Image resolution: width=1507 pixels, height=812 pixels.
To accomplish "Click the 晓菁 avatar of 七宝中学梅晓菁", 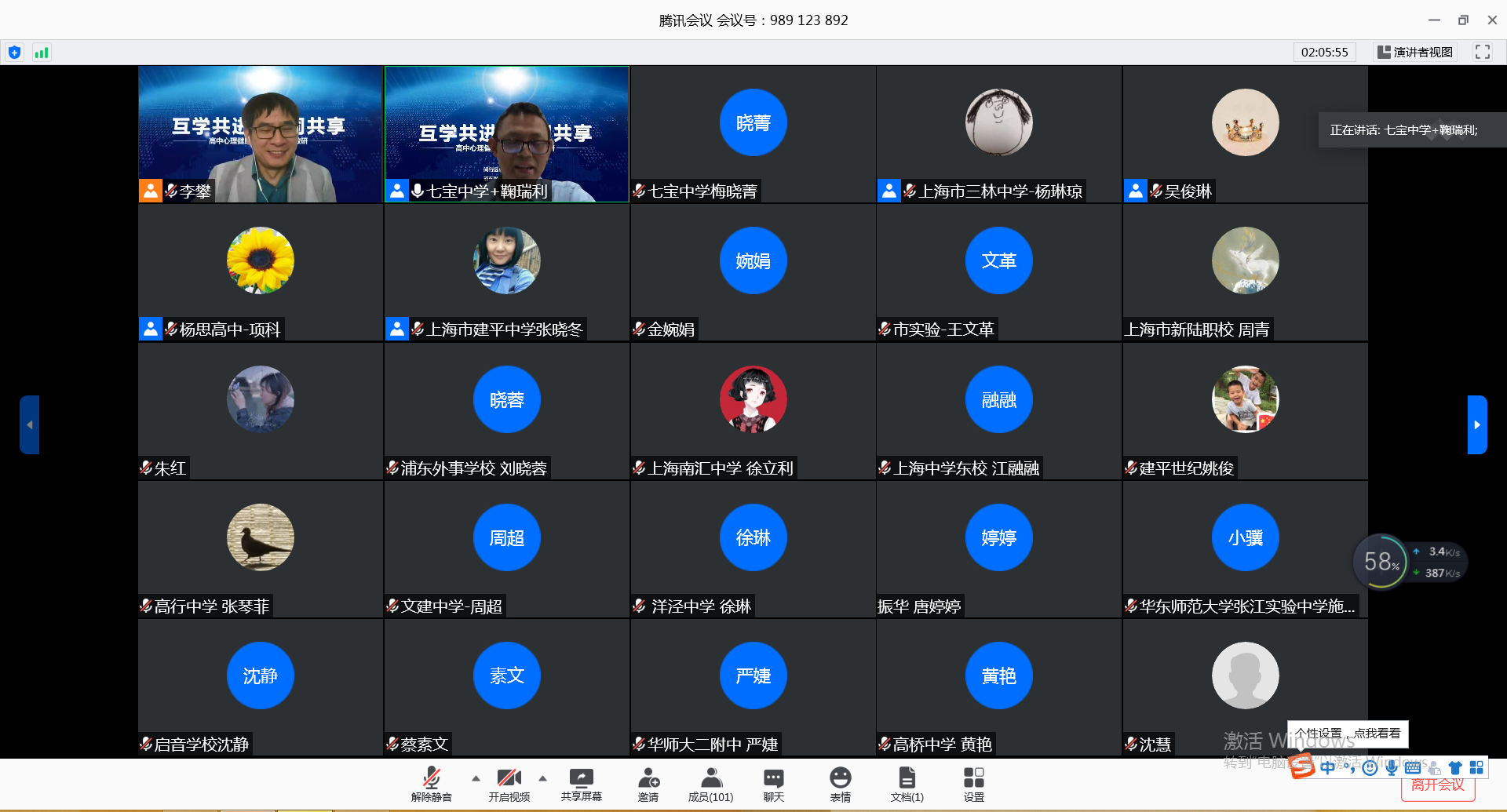I will (x=753, y=122).
